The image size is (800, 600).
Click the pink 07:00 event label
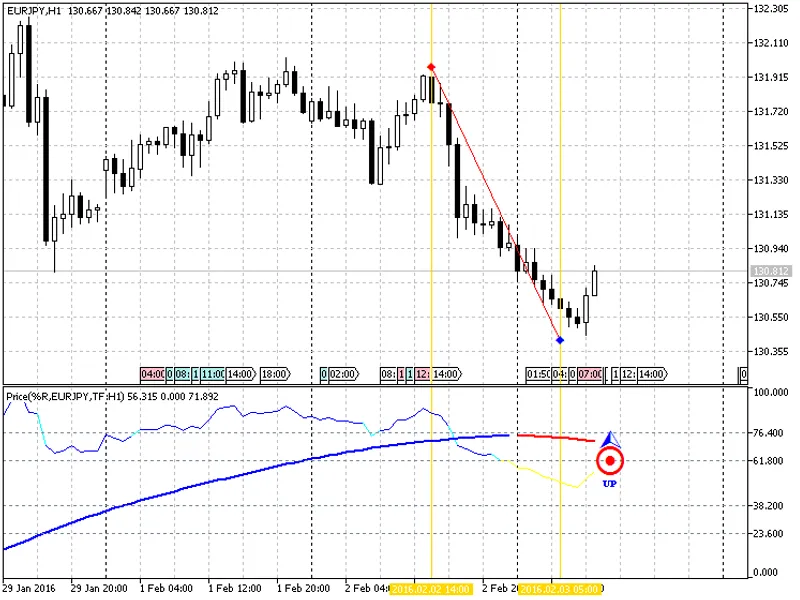(590, 374)
